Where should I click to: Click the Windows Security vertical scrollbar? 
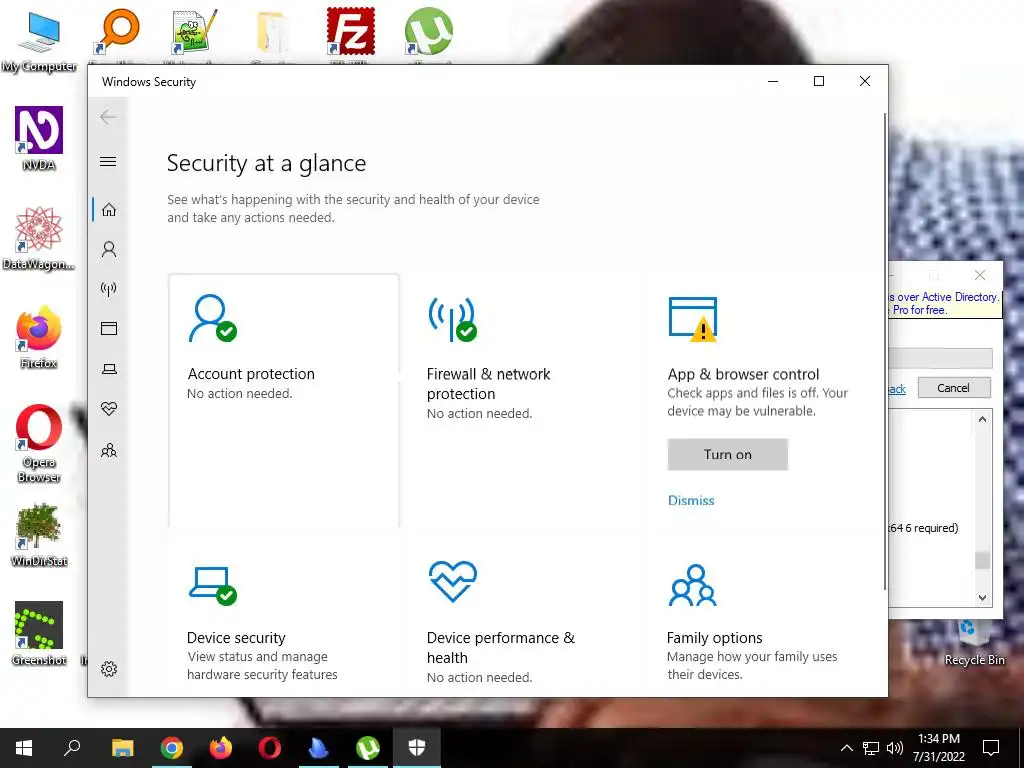pos(885,351)
